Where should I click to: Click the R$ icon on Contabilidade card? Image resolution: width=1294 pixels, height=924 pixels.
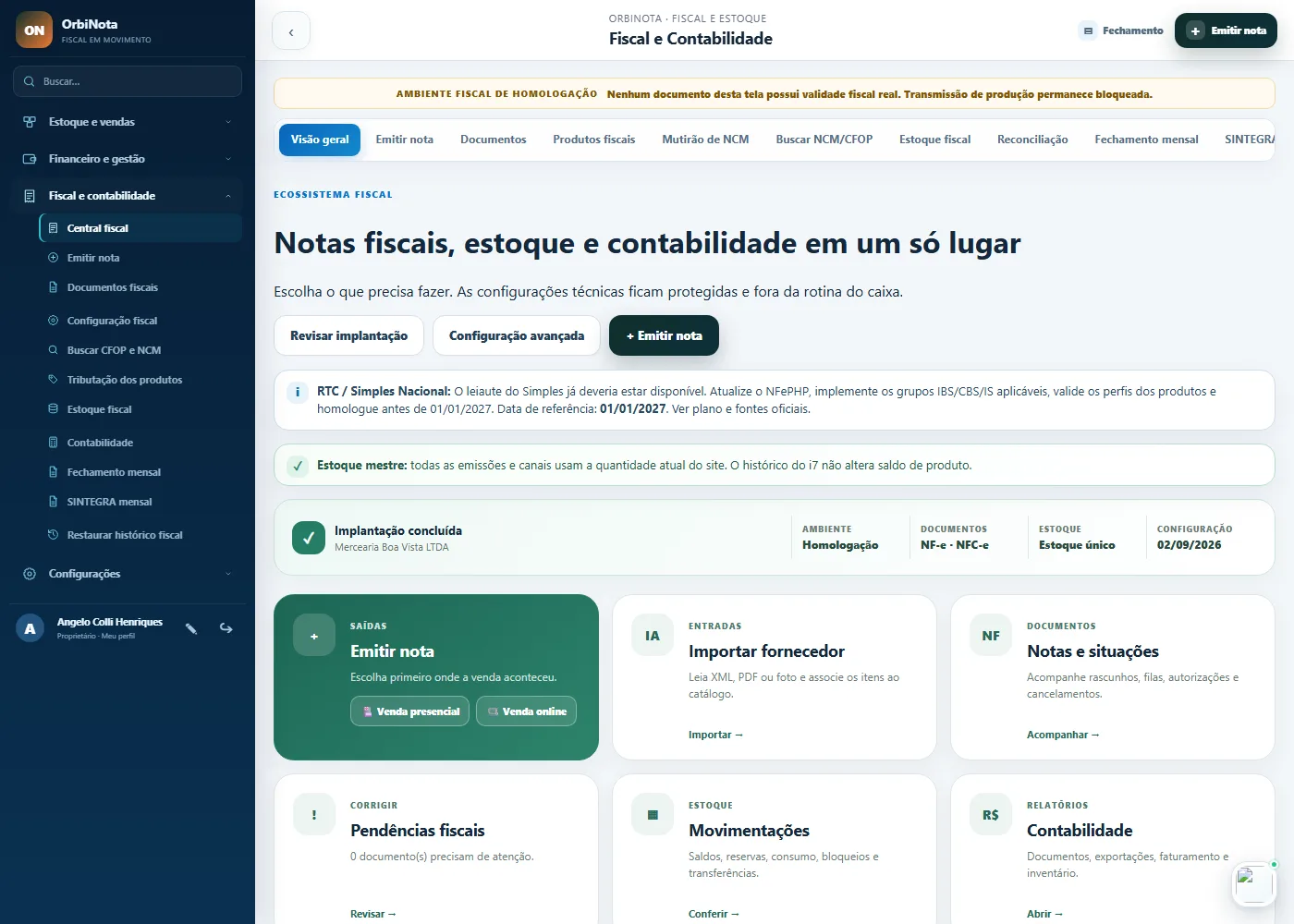pos(991,815)
